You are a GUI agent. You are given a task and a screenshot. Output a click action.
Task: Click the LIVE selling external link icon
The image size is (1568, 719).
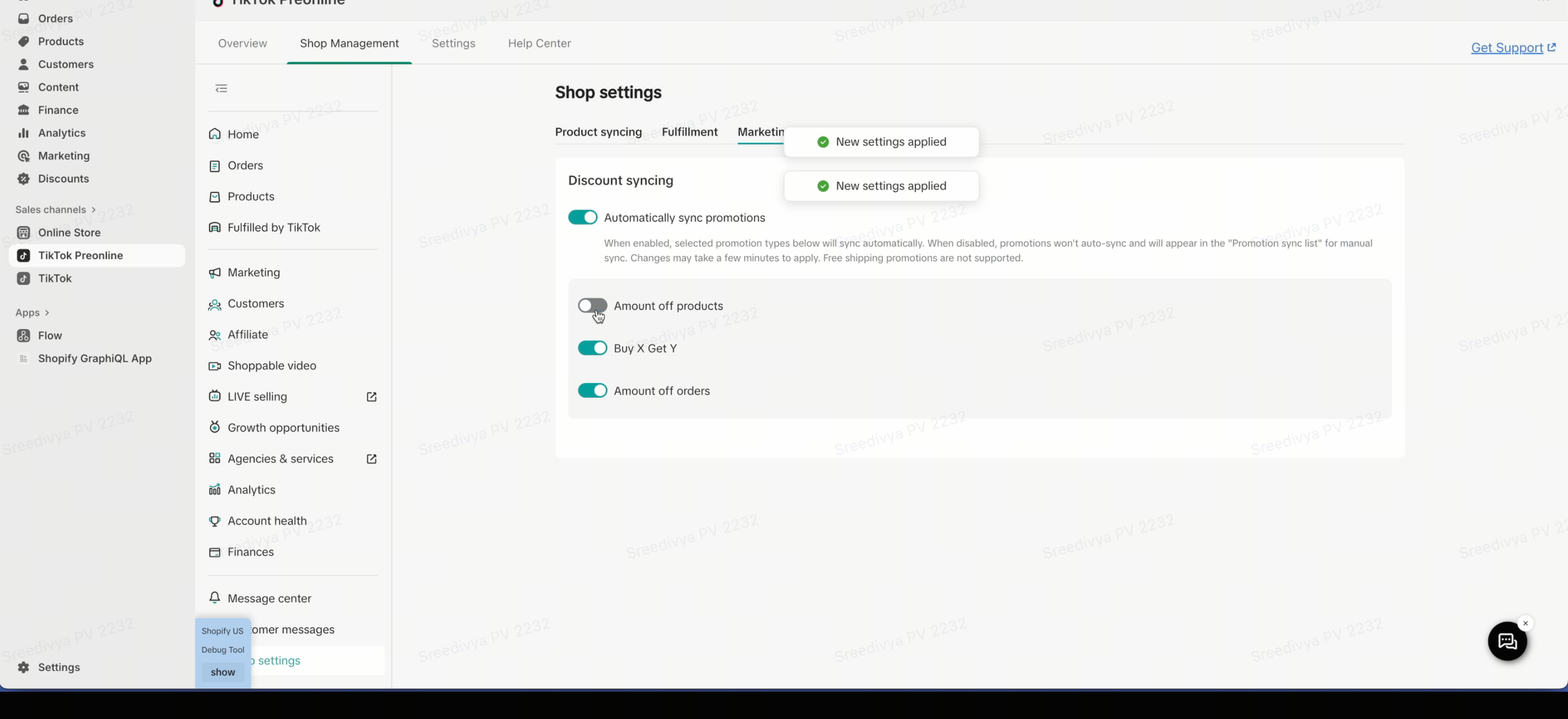(x=372, y=397)
